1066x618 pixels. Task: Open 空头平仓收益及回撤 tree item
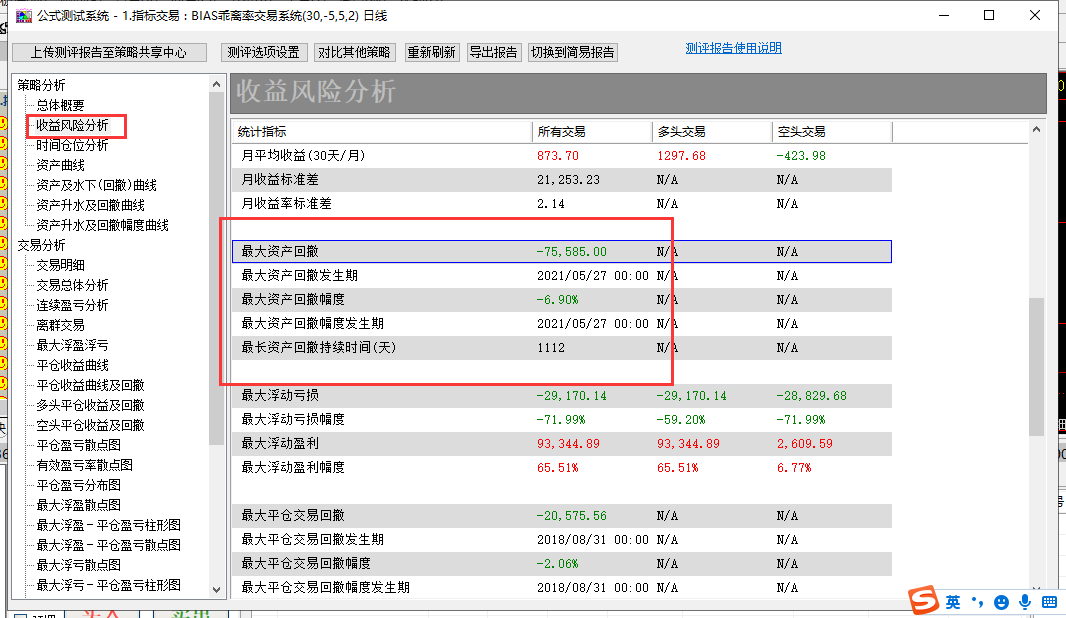tap(90, 425)
